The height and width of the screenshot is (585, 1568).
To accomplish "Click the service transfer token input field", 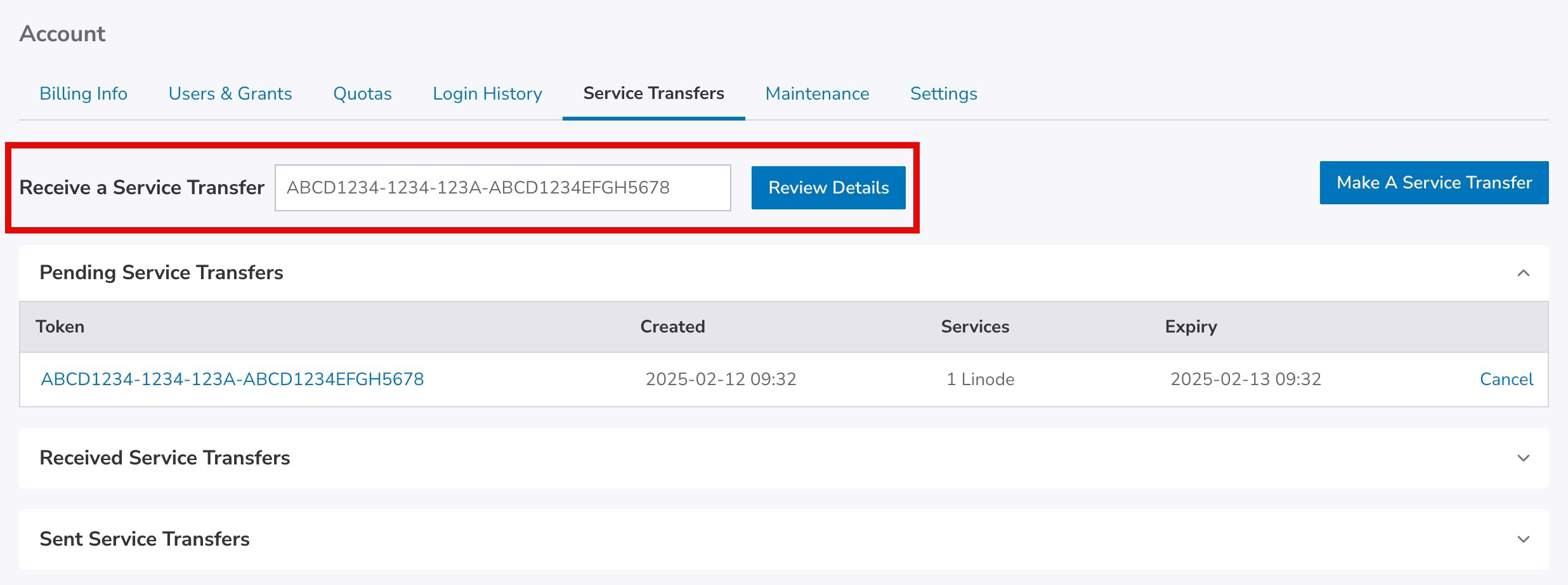I will click(x=502, y=188).
